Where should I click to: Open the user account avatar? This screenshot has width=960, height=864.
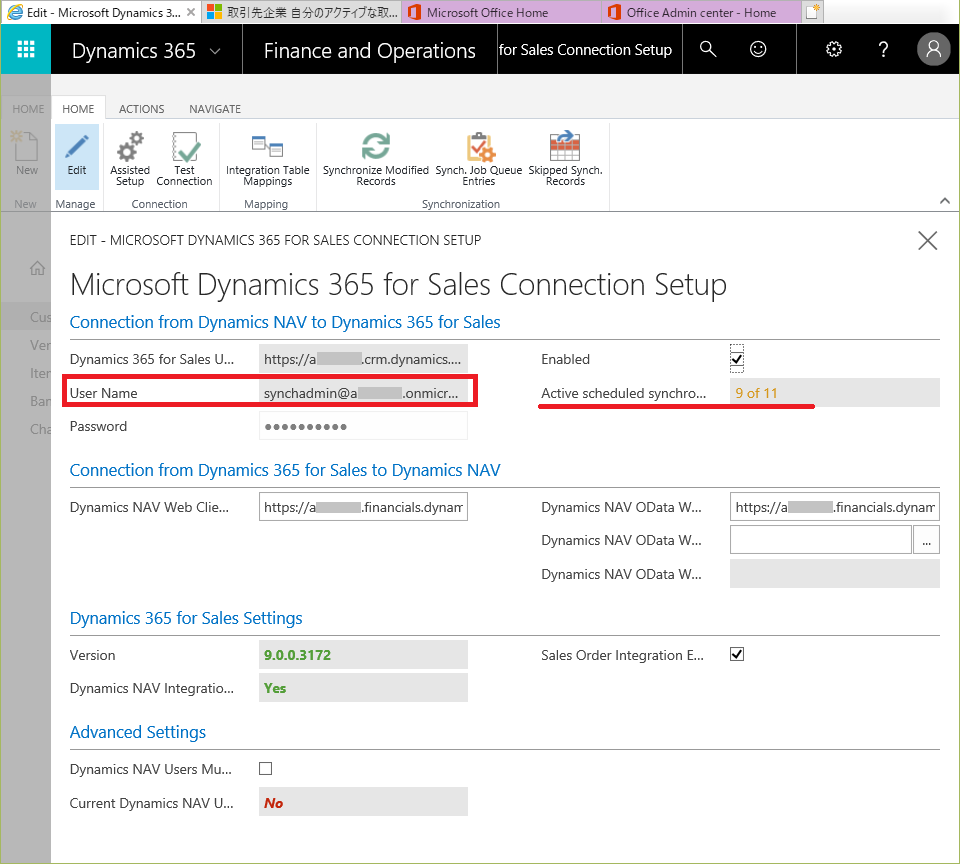click(933, 49)
